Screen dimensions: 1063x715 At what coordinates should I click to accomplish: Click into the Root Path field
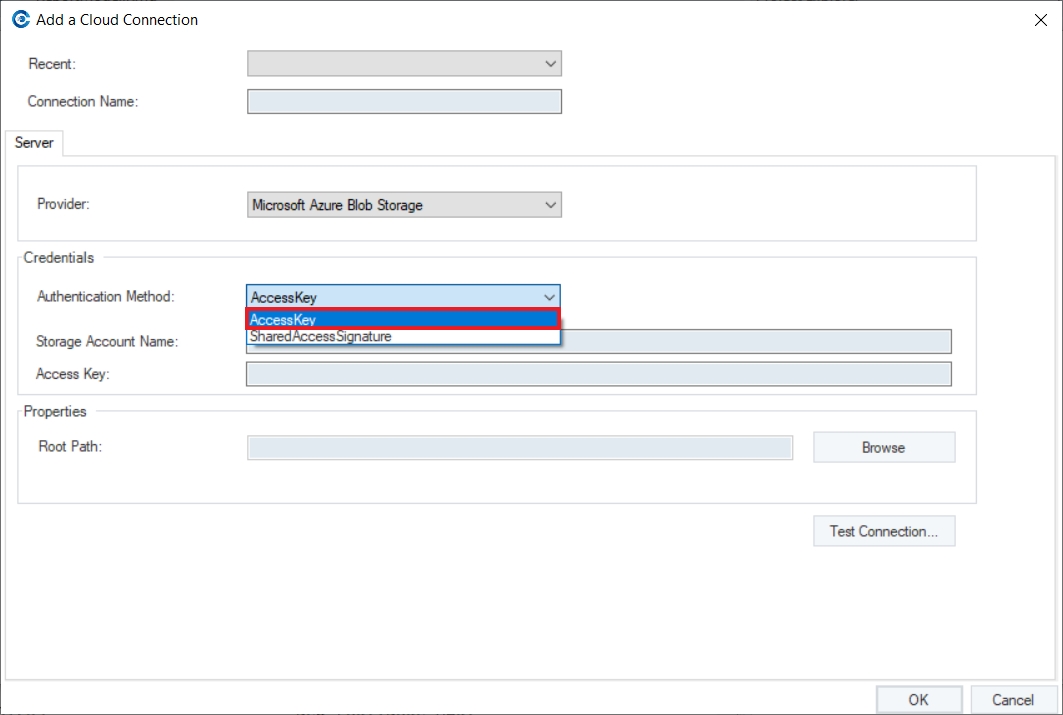click(x=520, y=447)
